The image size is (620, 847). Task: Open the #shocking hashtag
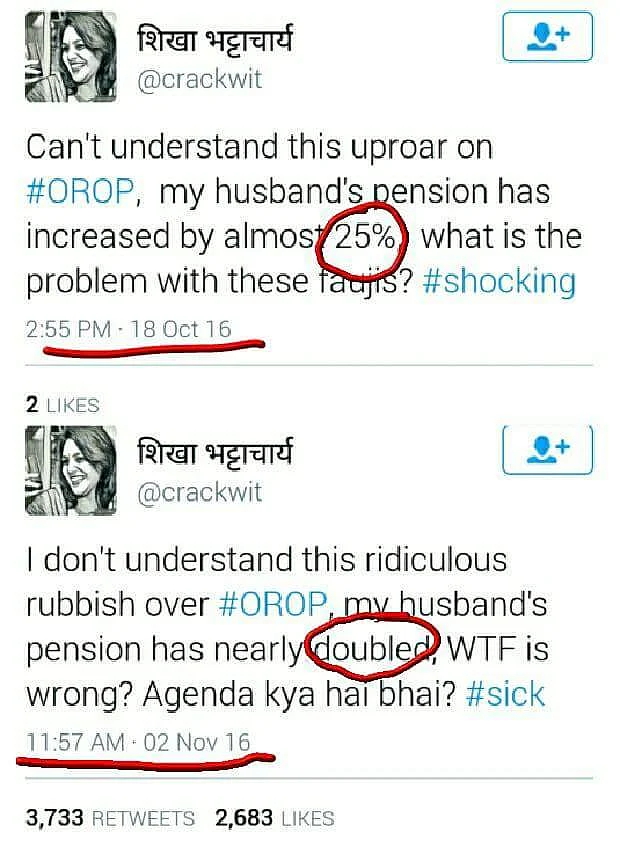[499, 282]
